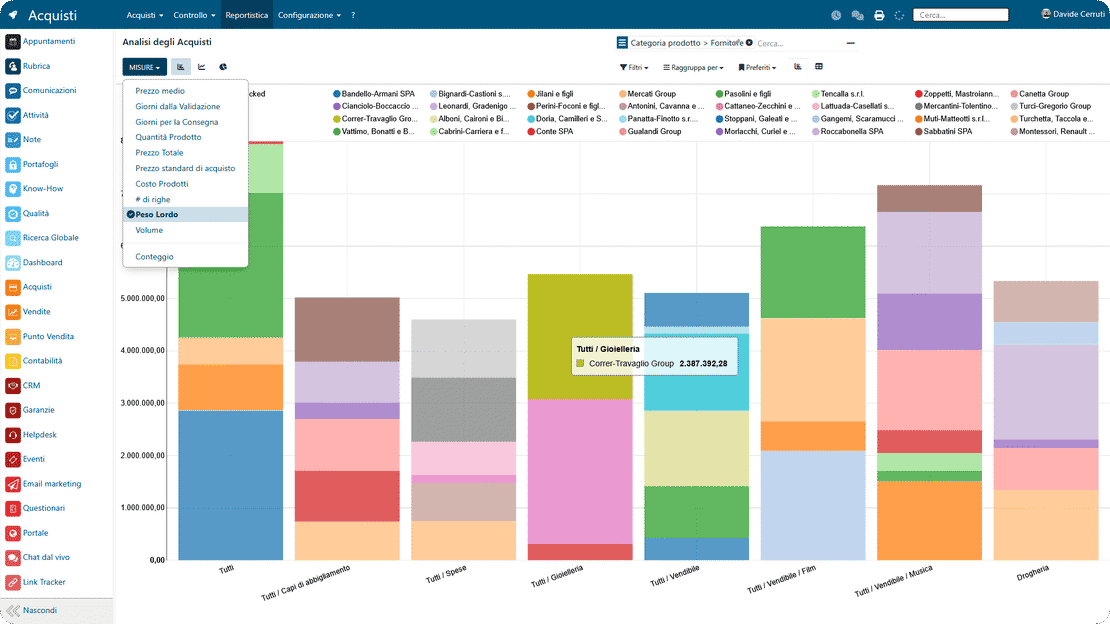Select Prezzo medio measure
The height and width of the screenshot is (624, 1110).
click(160, 91)
